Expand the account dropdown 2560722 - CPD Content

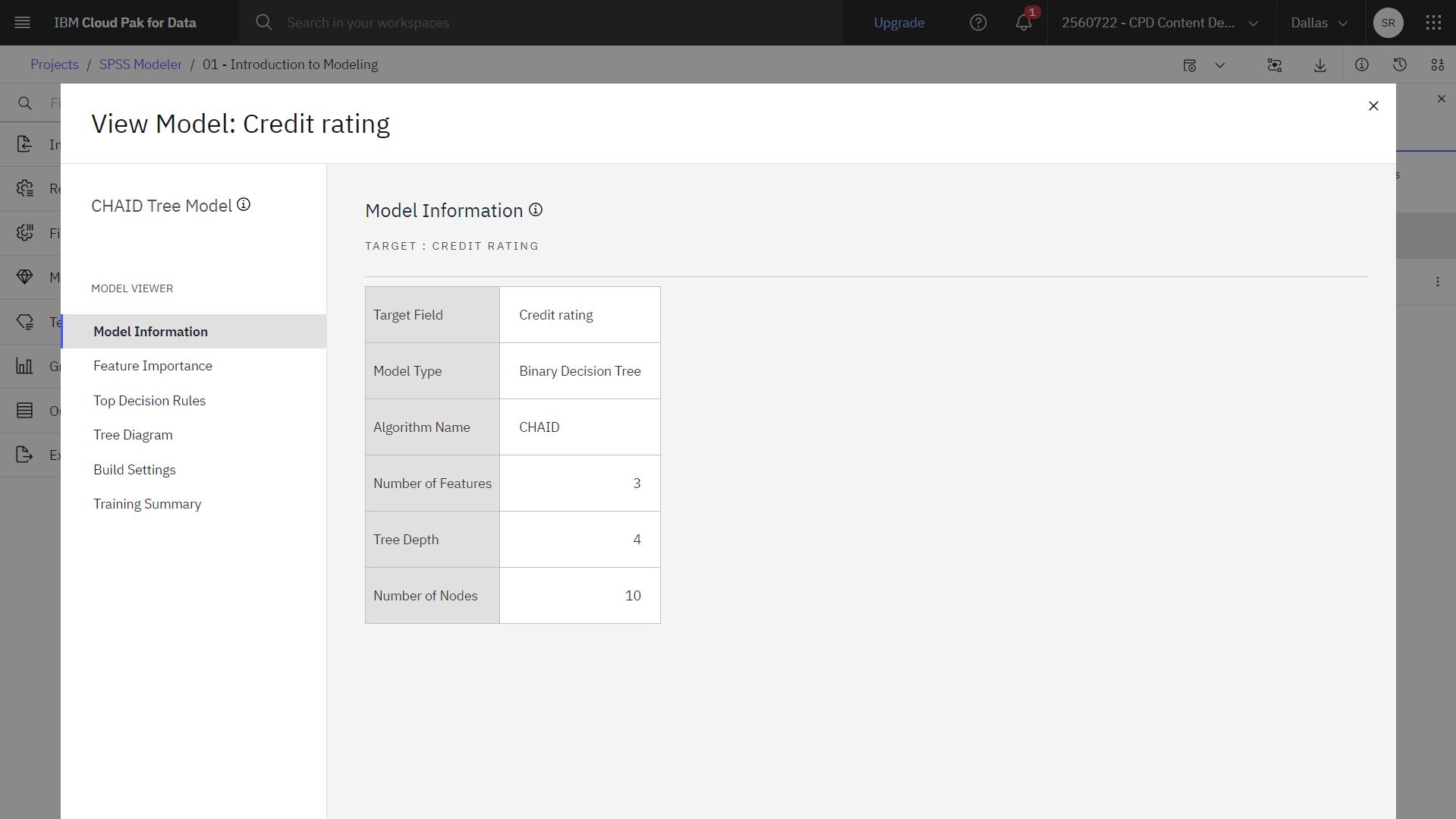(x=1161, y=23)
